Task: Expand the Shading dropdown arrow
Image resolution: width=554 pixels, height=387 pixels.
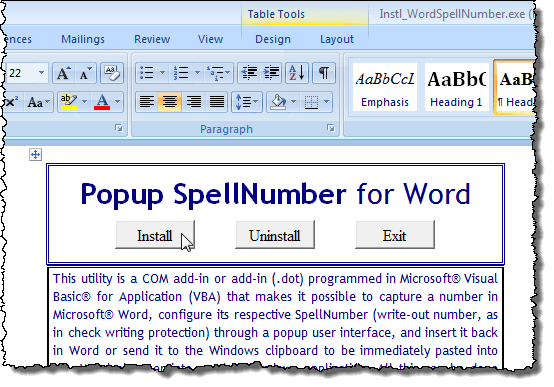Action: [x=294, y=102]
